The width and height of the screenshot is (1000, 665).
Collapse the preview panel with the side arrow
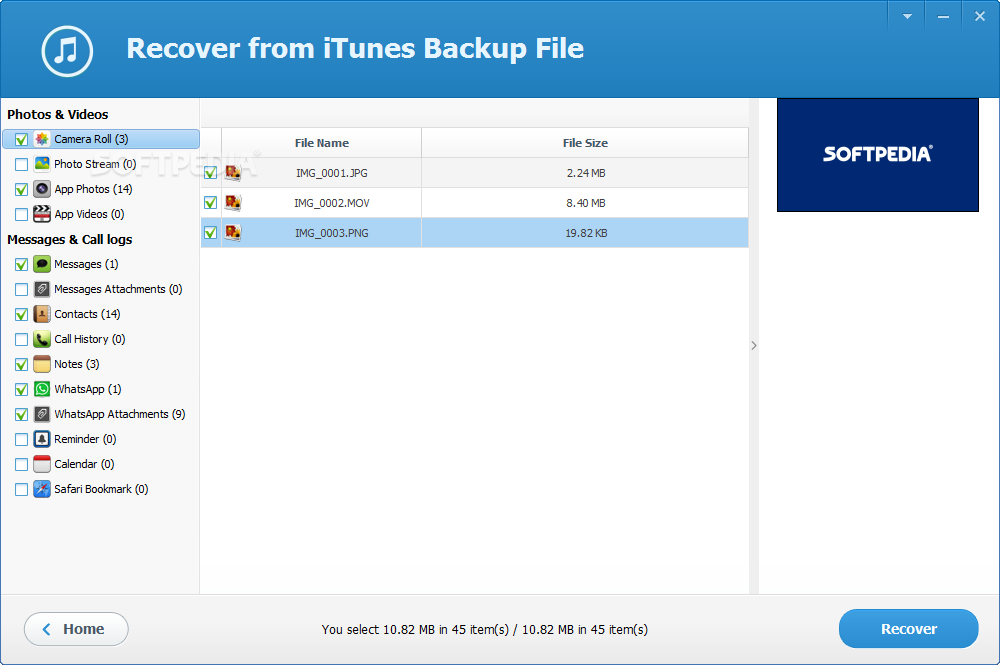tap(754, 346)
